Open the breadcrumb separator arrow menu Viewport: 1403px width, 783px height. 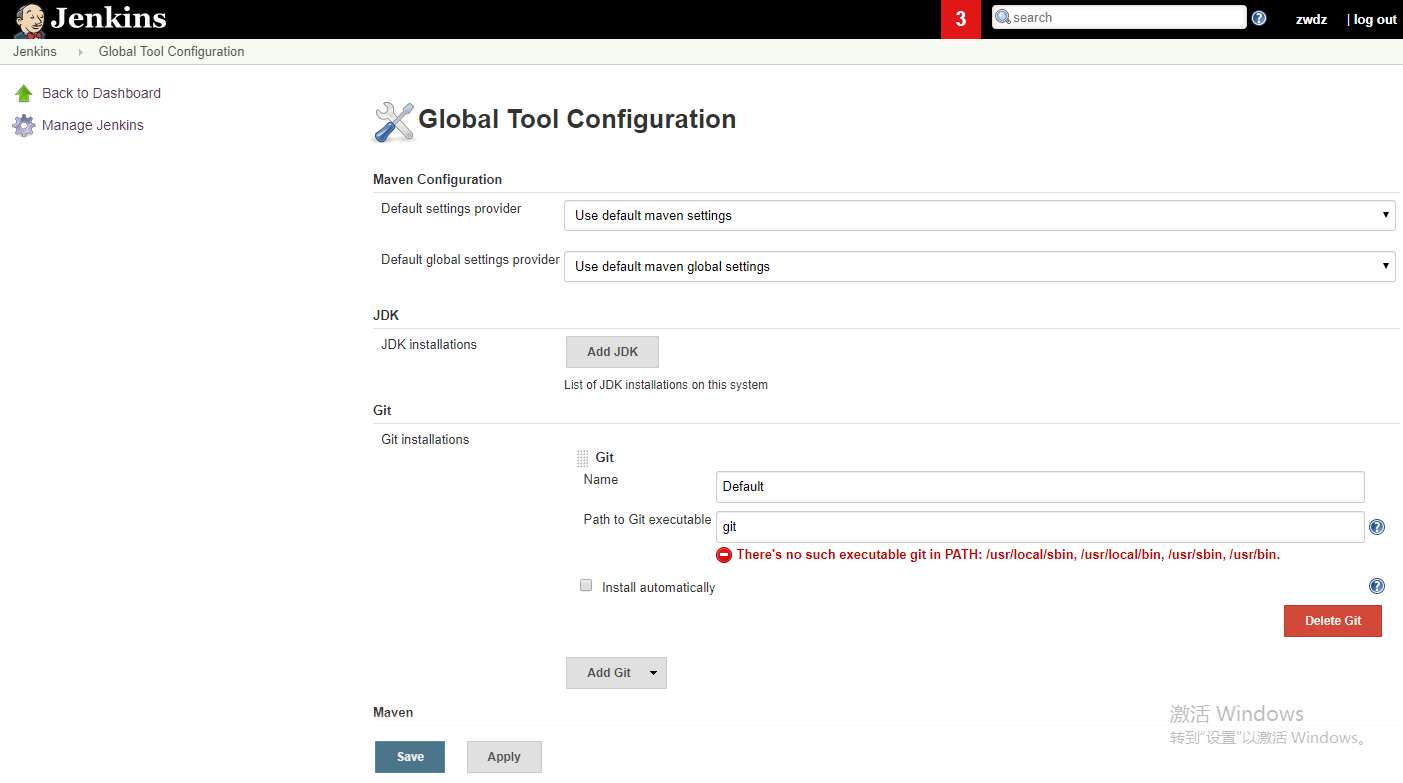click(x=80, y=52)
